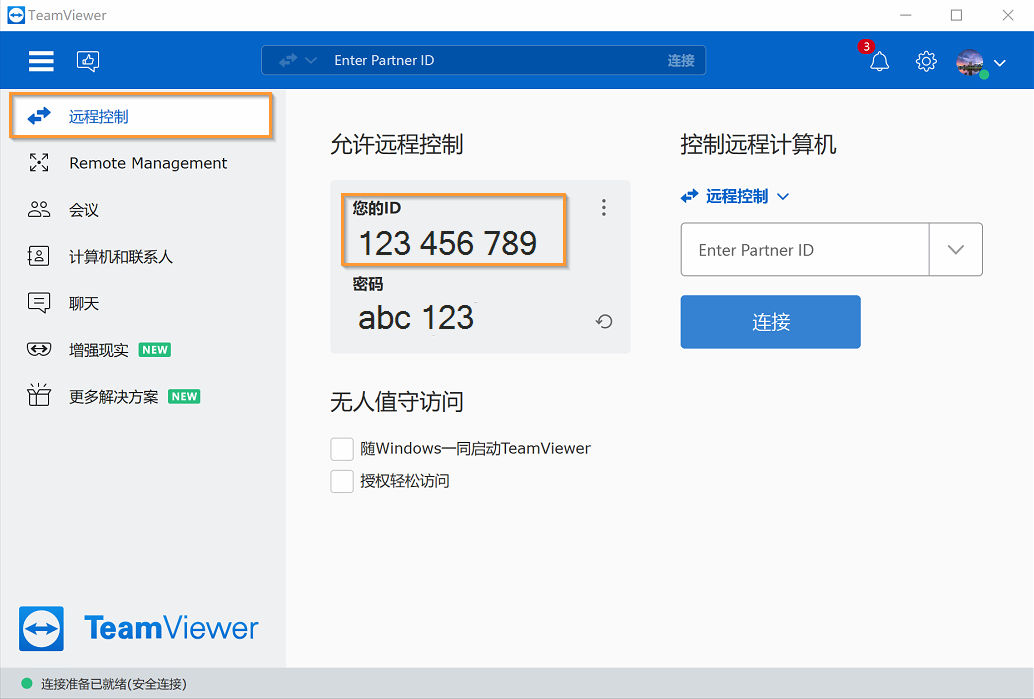The width and height of the screenshot is (1034, 699).
Task: Click the TeamViewer logo in the sidebar
Action: coord(138,628)
